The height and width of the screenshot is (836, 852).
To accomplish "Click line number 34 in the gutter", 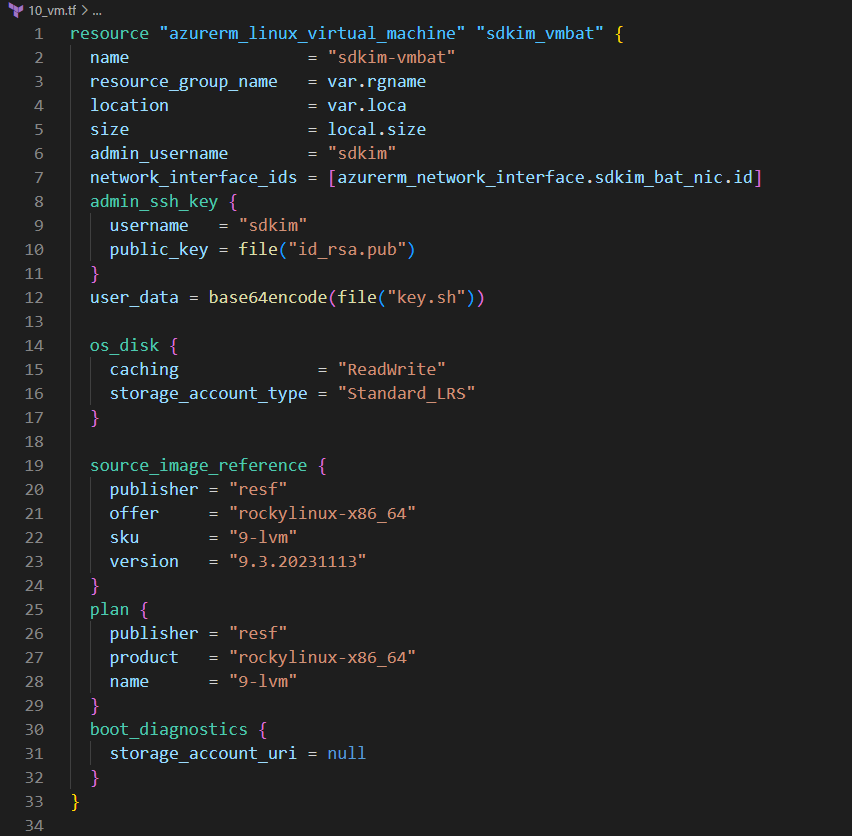I will coord(34,826).
